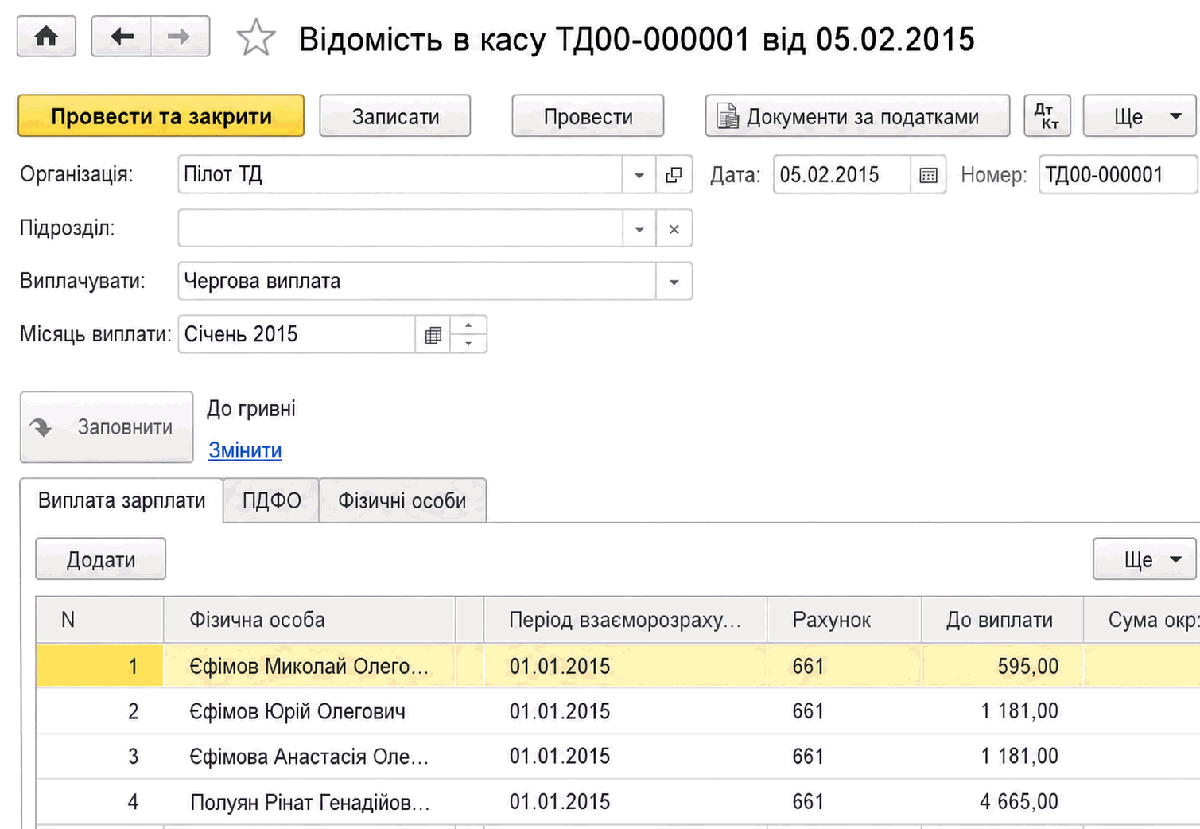Add a row with Додати

coord(101,559)
